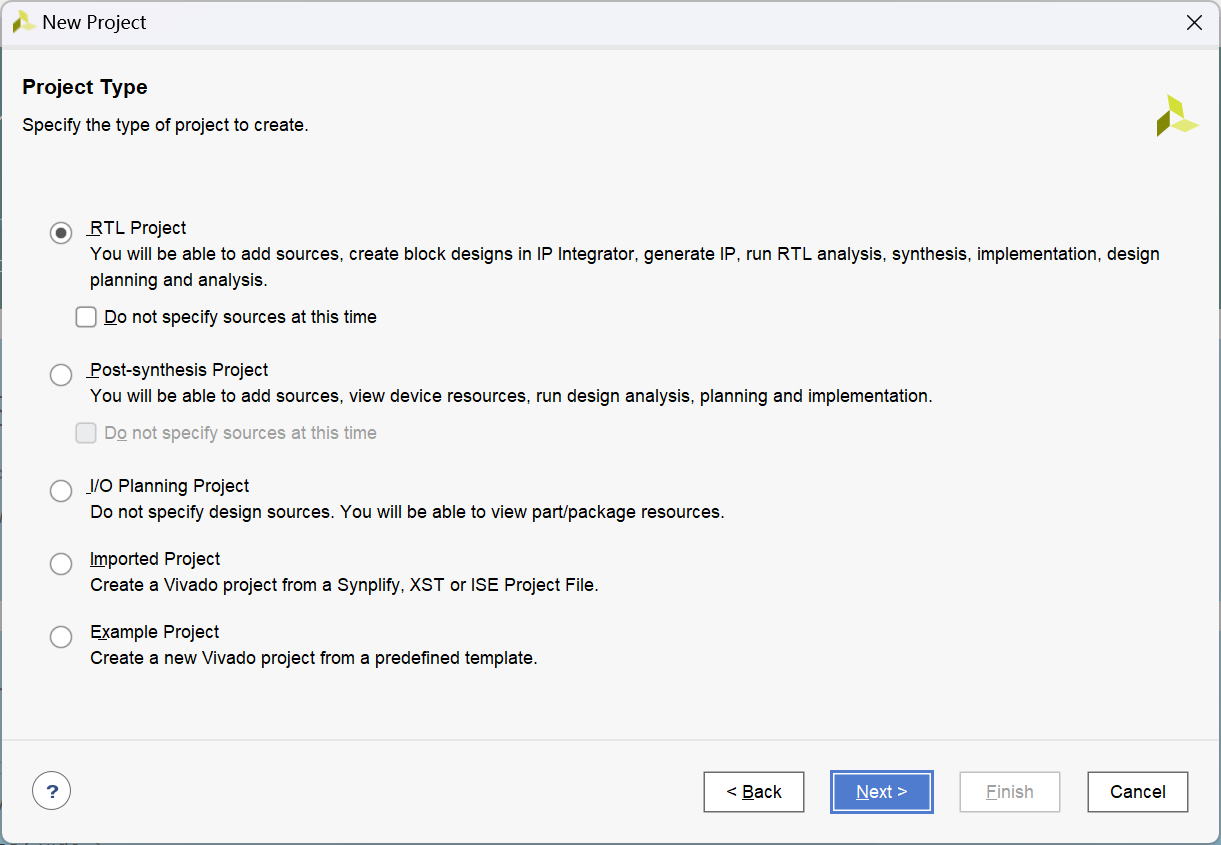Viewport: 1221px width, 845px height.
Task: Select the I/O Planning Project radio button
Action: click(61, 491)
